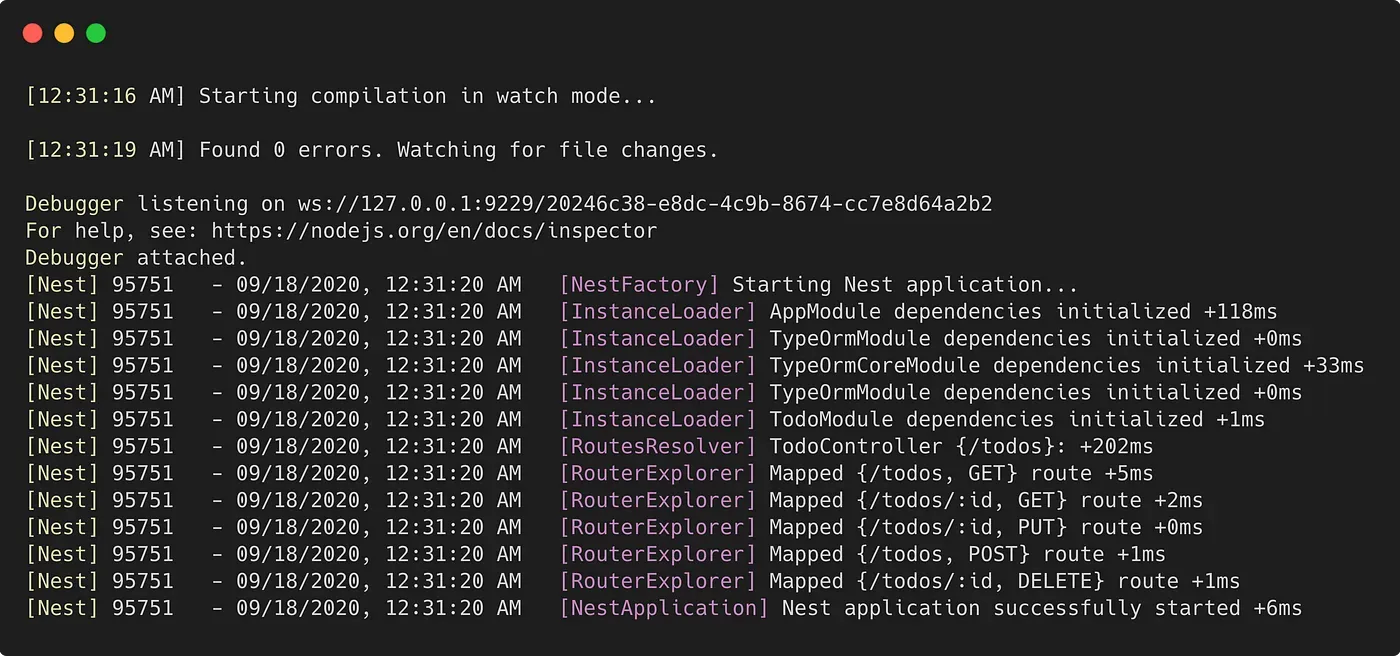1400x656 pixels.
Task: Click the [RoutesResolver] log tag
Action: tap(658, 447)
